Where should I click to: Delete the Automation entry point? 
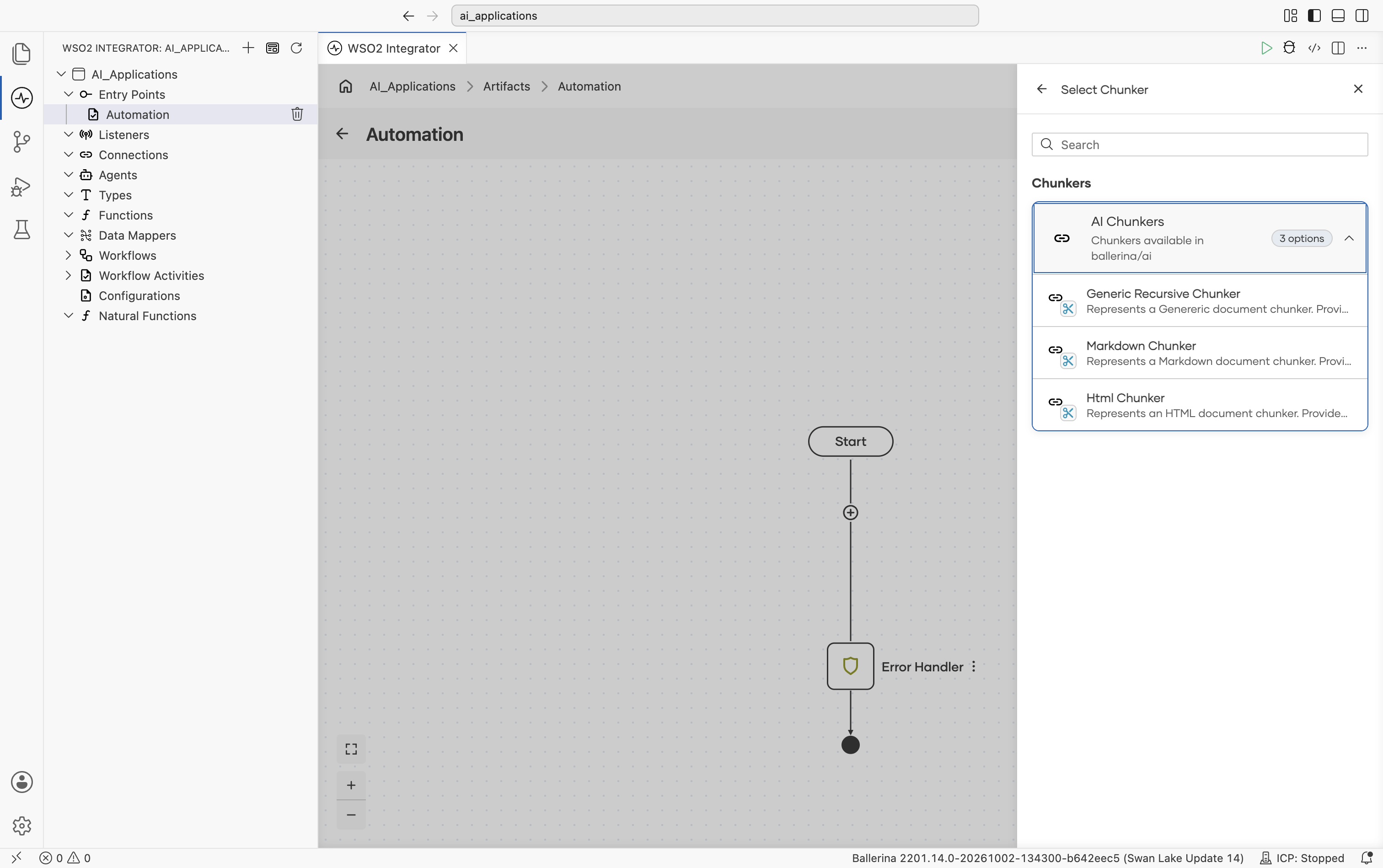tap(297, 114)
